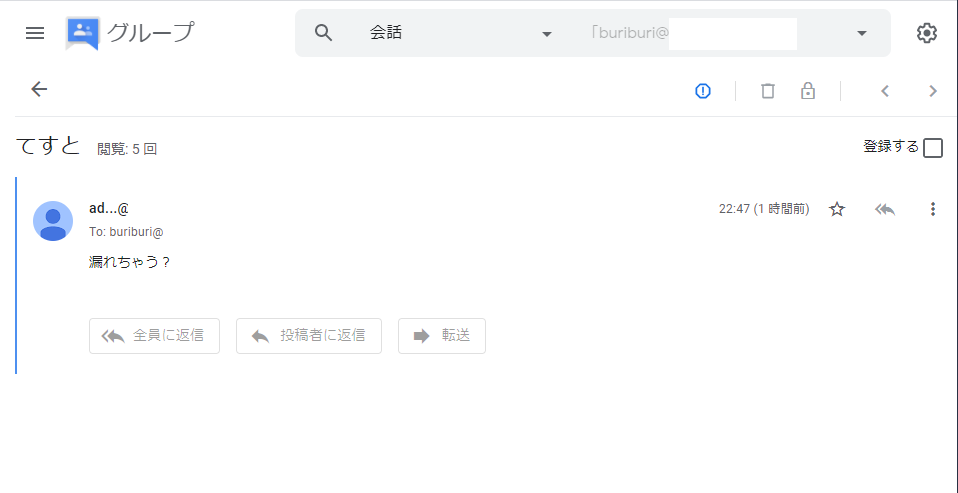Viewport: 958px width, 493px height.
Task: Click the sender avatar icon
Action: coord(53,221)
